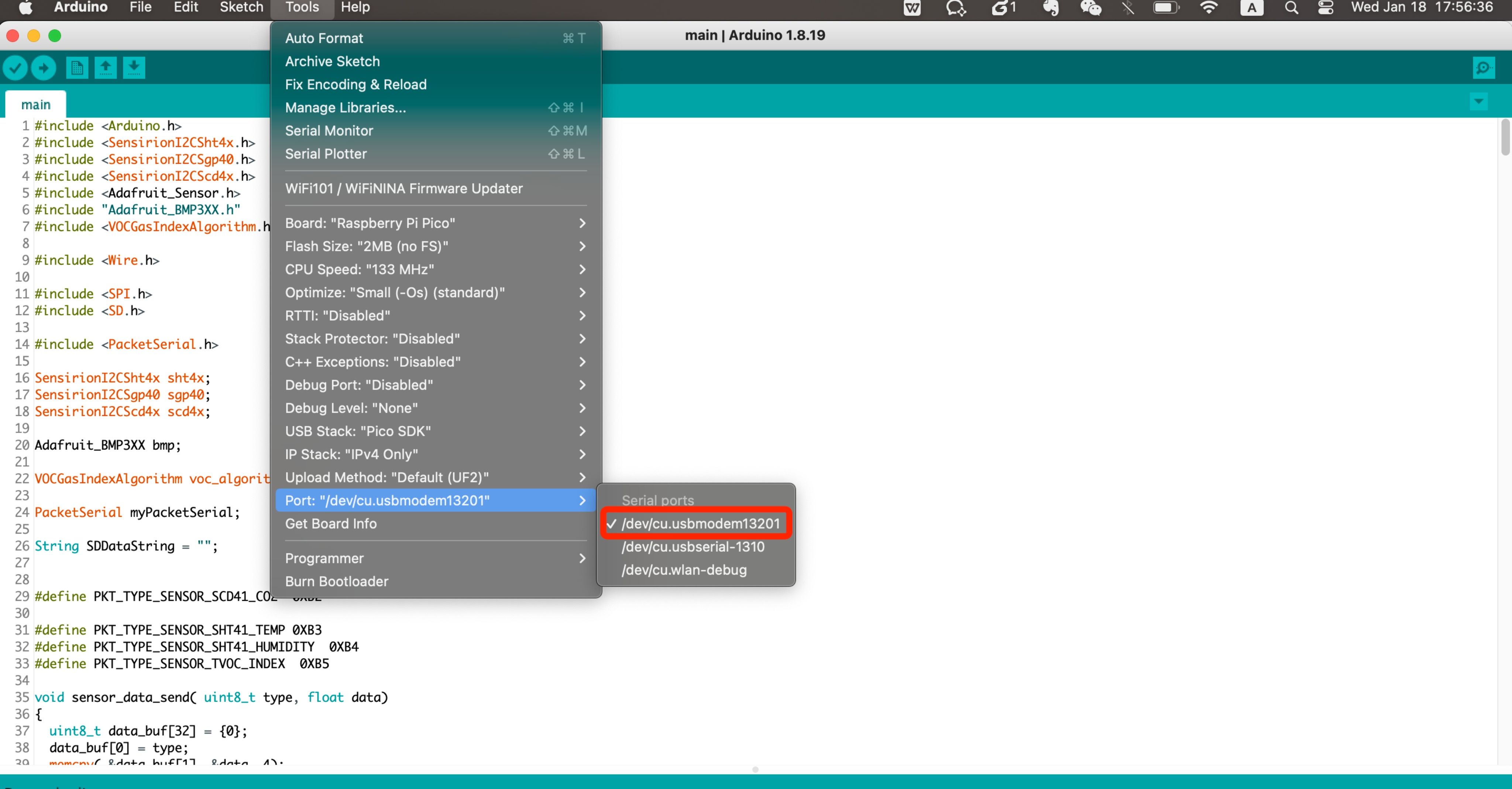Open the Edit menu

point(185,8)
